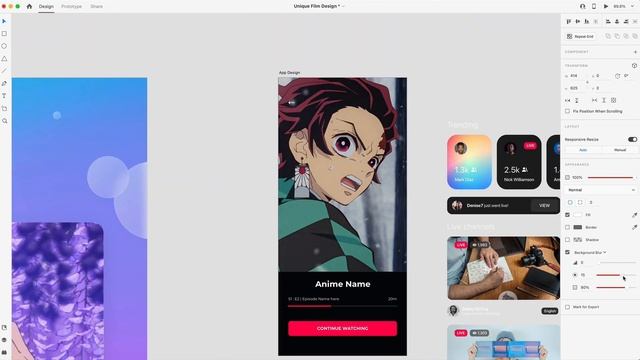Align selection to top edge
640x360 pixels.
click(x=569, y=21)
